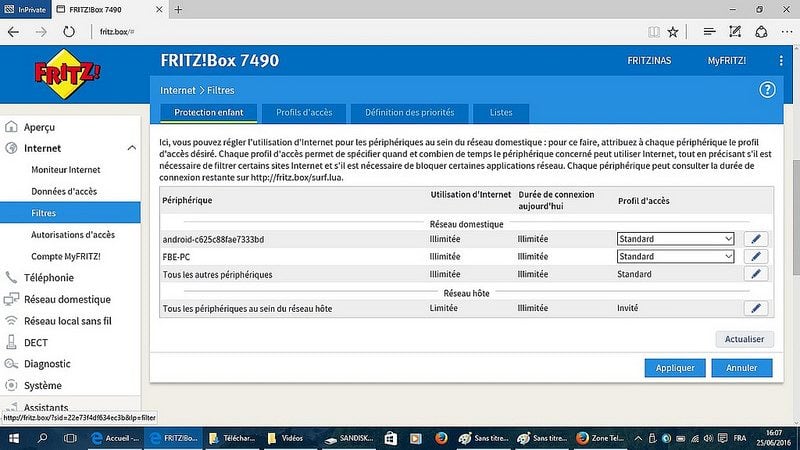The width and height of the screenshot is (800, 450).
Task: Open the action center notification icon
Action: tap(722, 438)
